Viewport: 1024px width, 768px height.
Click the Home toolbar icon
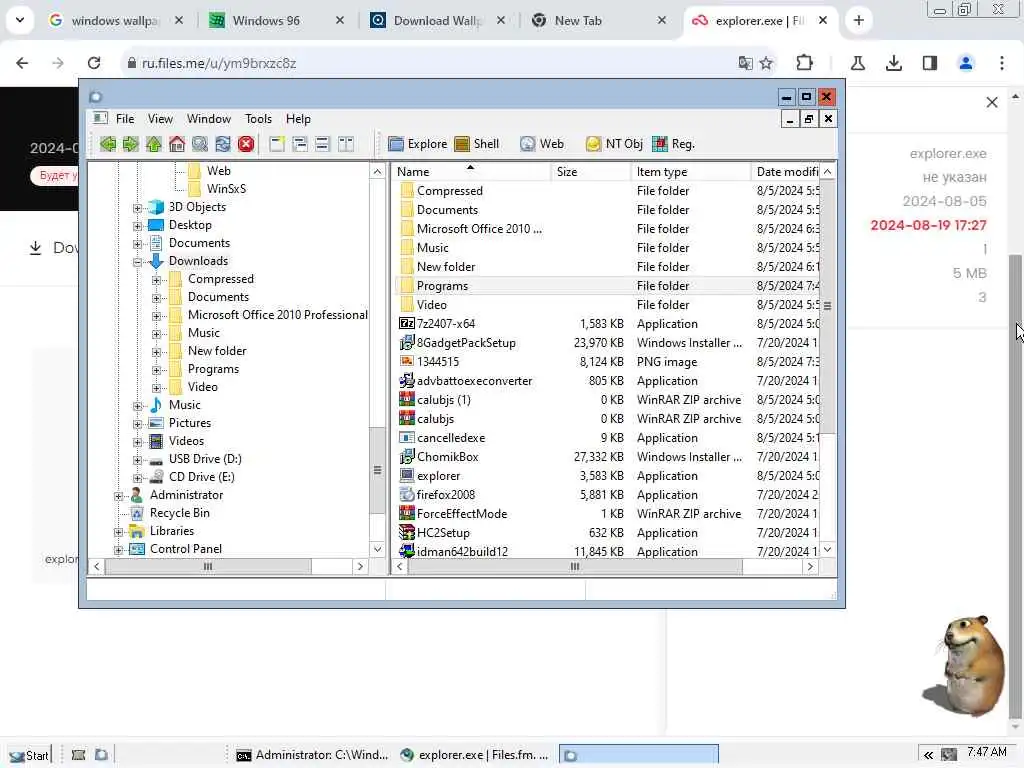pos(176,144)
